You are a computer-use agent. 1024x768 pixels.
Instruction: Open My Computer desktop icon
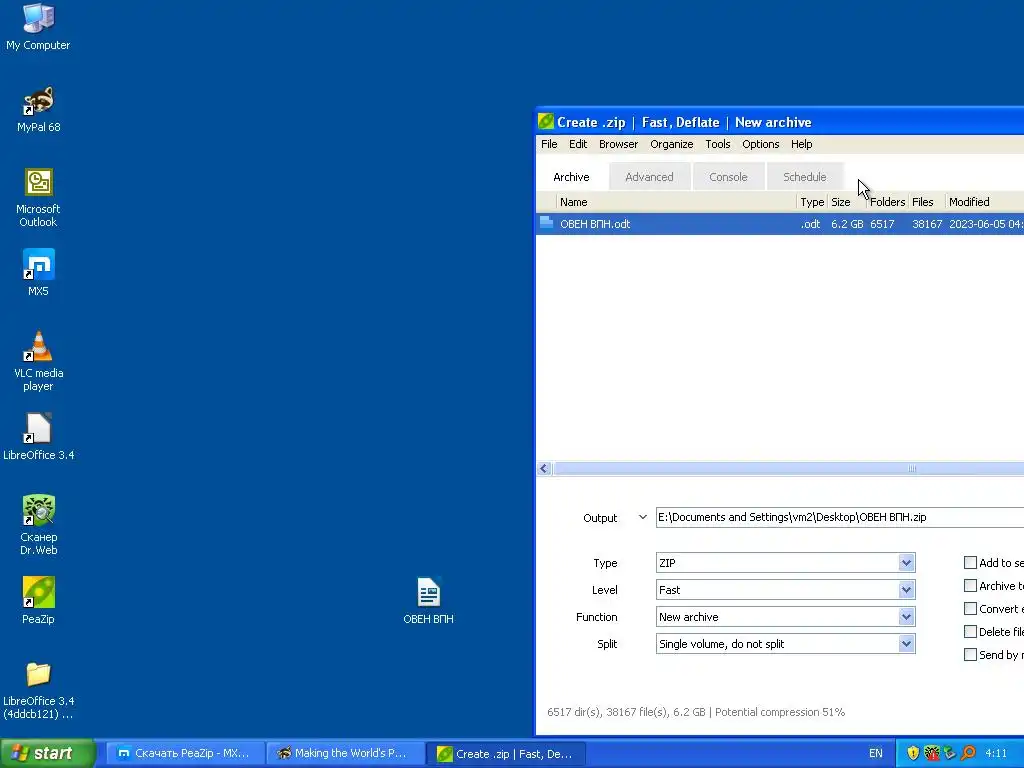pyautogui.click(x=39, y=27)
